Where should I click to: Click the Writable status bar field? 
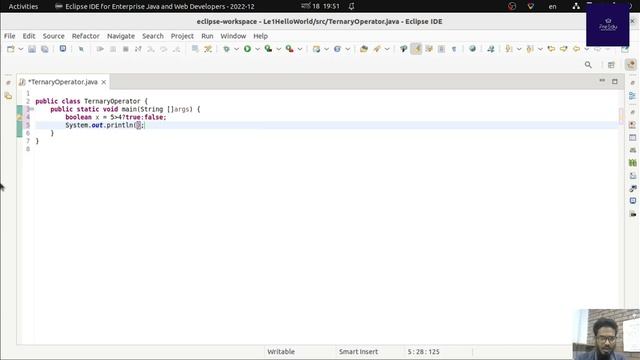(281, 351)
